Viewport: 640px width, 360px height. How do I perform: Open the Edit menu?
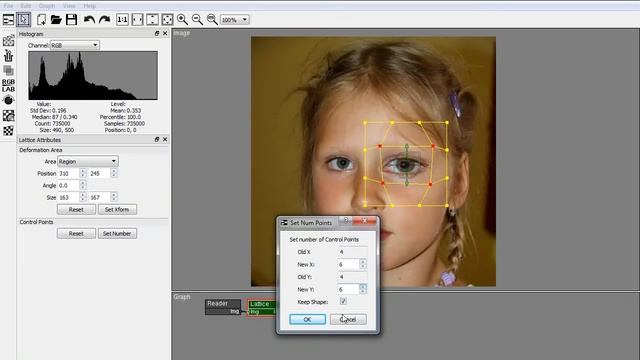point(26,6)
